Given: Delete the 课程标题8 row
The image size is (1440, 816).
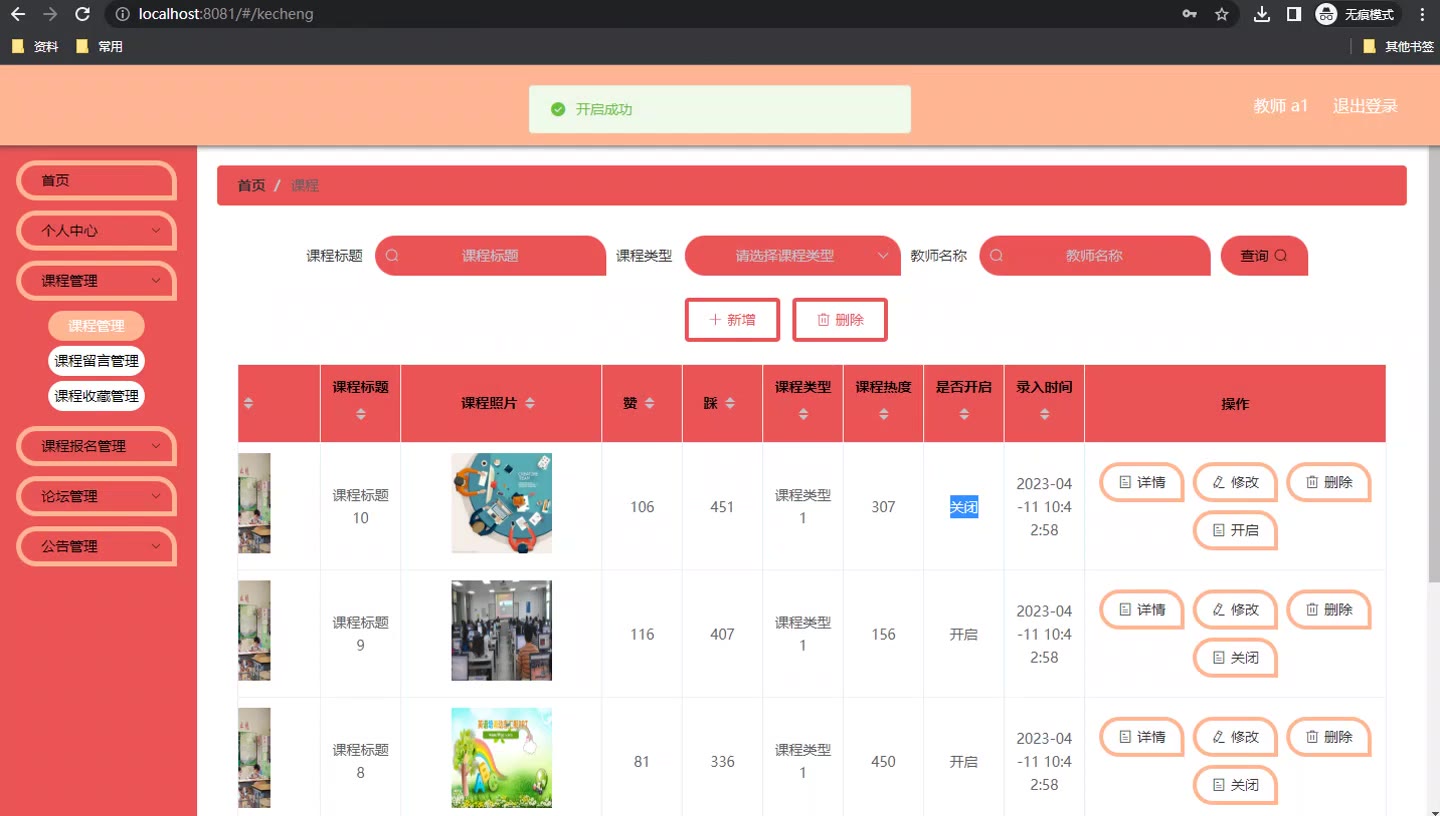Looking at the screenshot, I should pyautogui.click(x=1328, y=737).
